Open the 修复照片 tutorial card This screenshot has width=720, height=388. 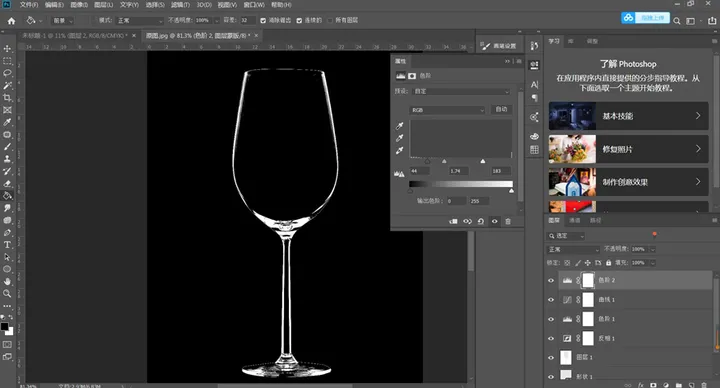point(628,149)
